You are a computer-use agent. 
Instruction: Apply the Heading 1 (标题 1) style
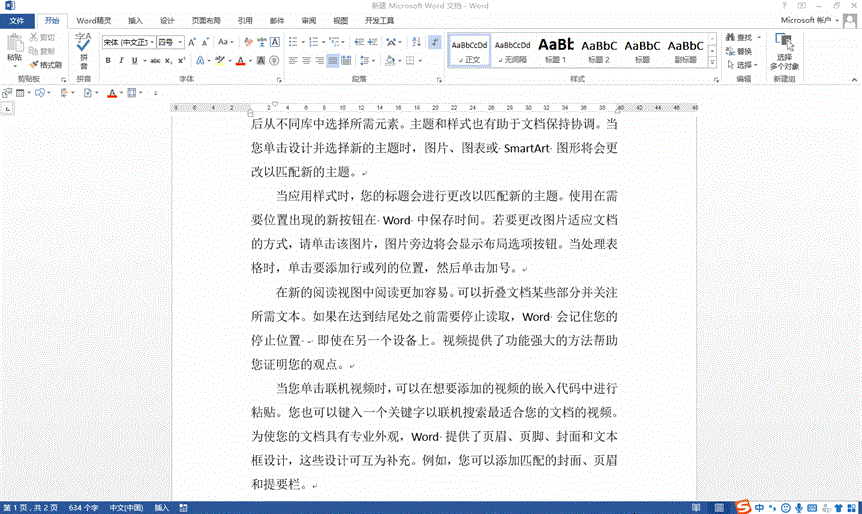(556, 50)
